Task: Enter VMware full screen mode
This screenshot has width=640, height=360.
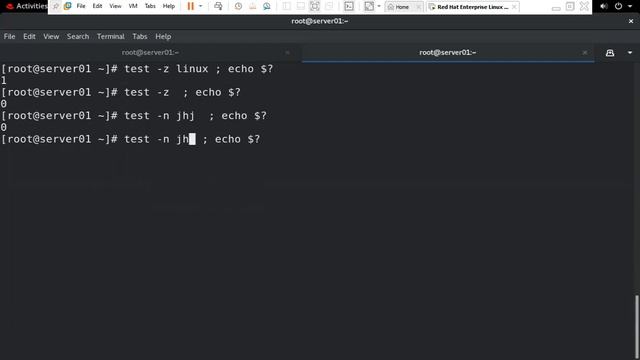Action: tap(315, 6)
